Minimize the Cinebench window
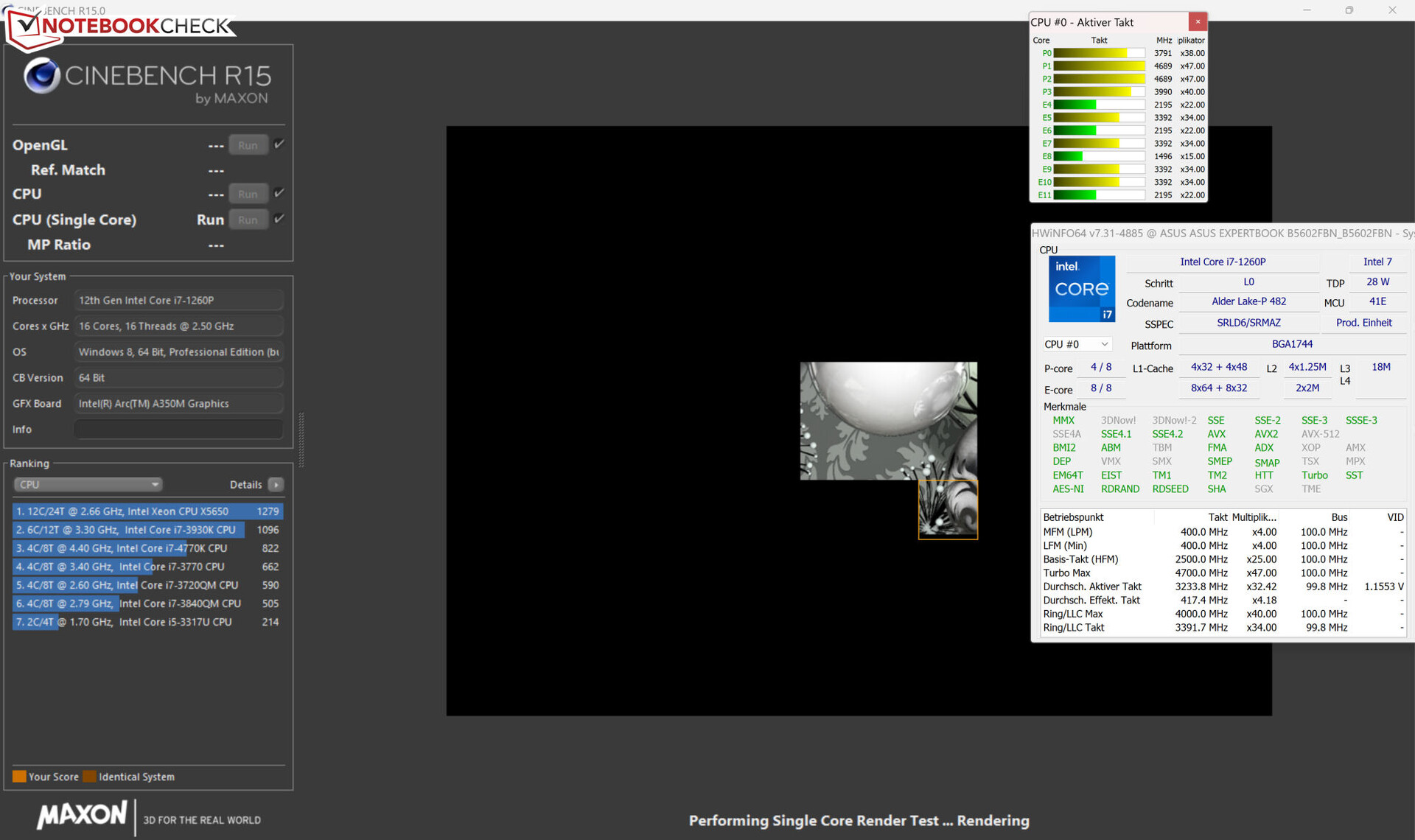Viewport: 1415px width, 840px height. [1307, 10]
